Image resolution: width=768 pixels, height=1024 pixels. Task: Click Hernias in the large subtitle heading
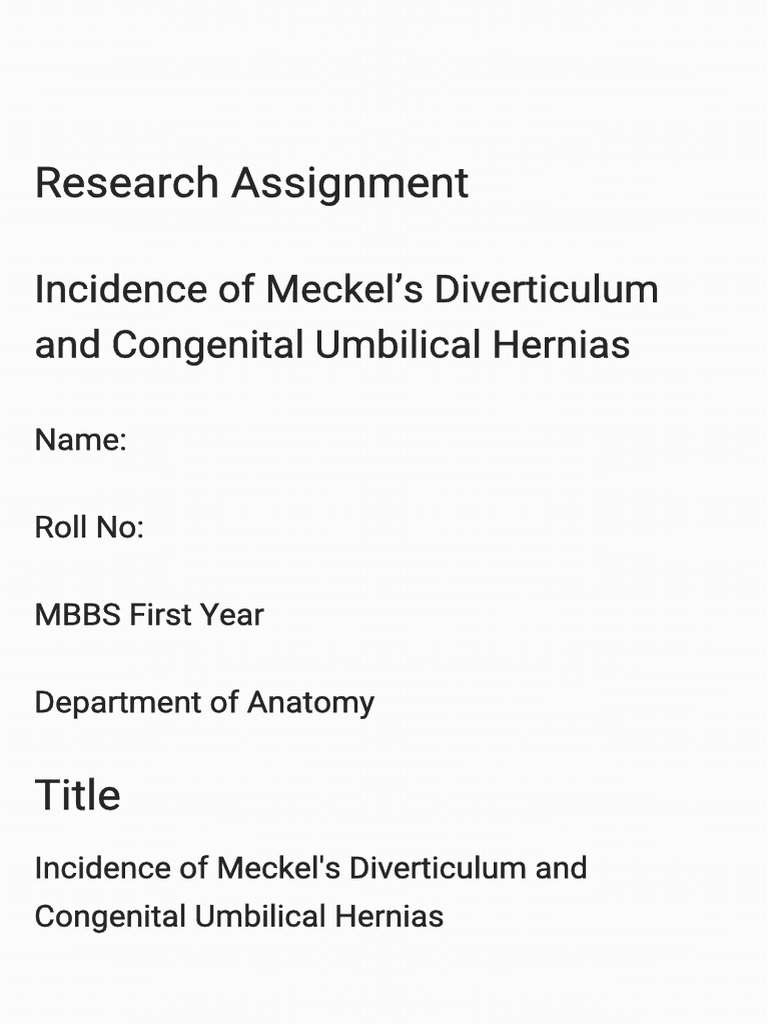[x=561, y=344]
